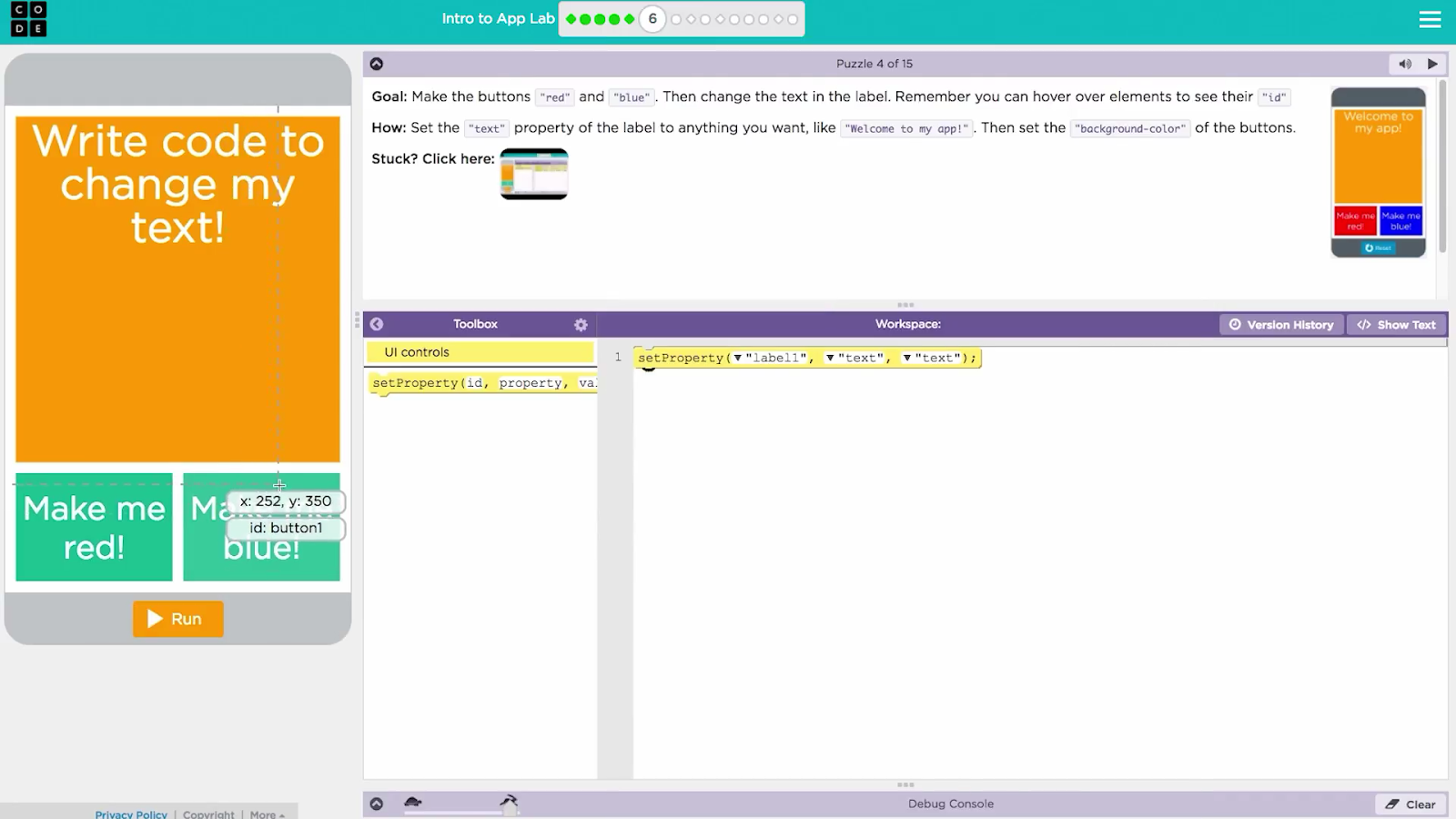Toggle Show Text code view
1456x819 pixels.
click(1396, 325)
